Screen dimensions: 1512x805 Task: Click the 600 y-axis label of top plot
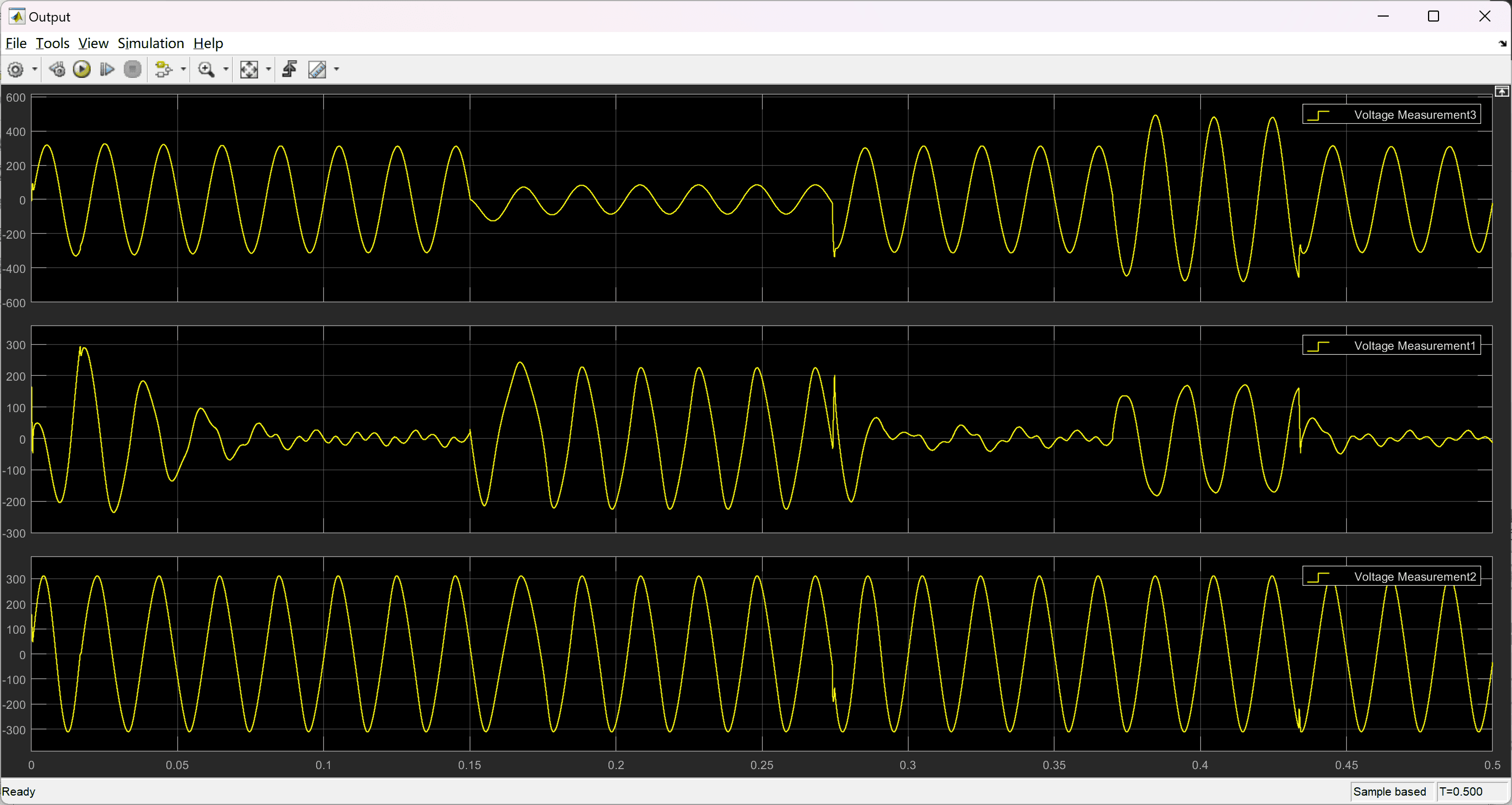coord(16,98)
